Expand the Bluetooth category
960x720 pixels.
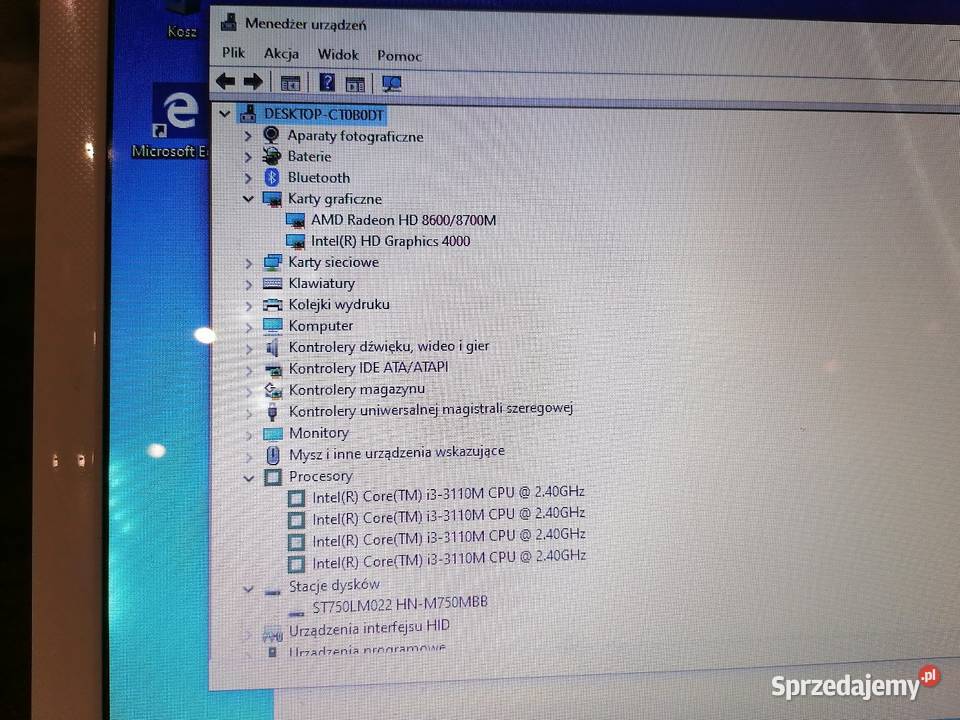pos(248,178)
